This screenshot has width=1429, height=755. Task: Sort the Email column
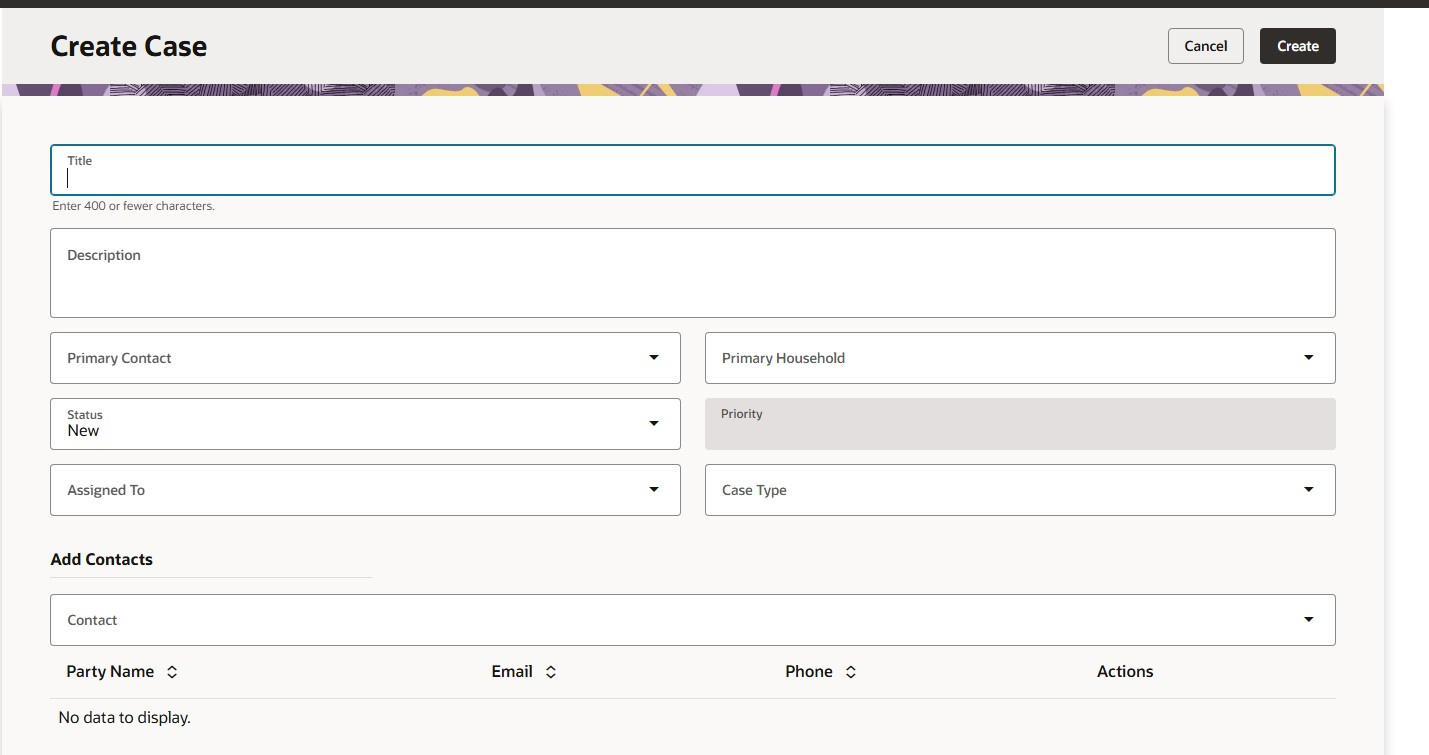(x=550, y=671)
